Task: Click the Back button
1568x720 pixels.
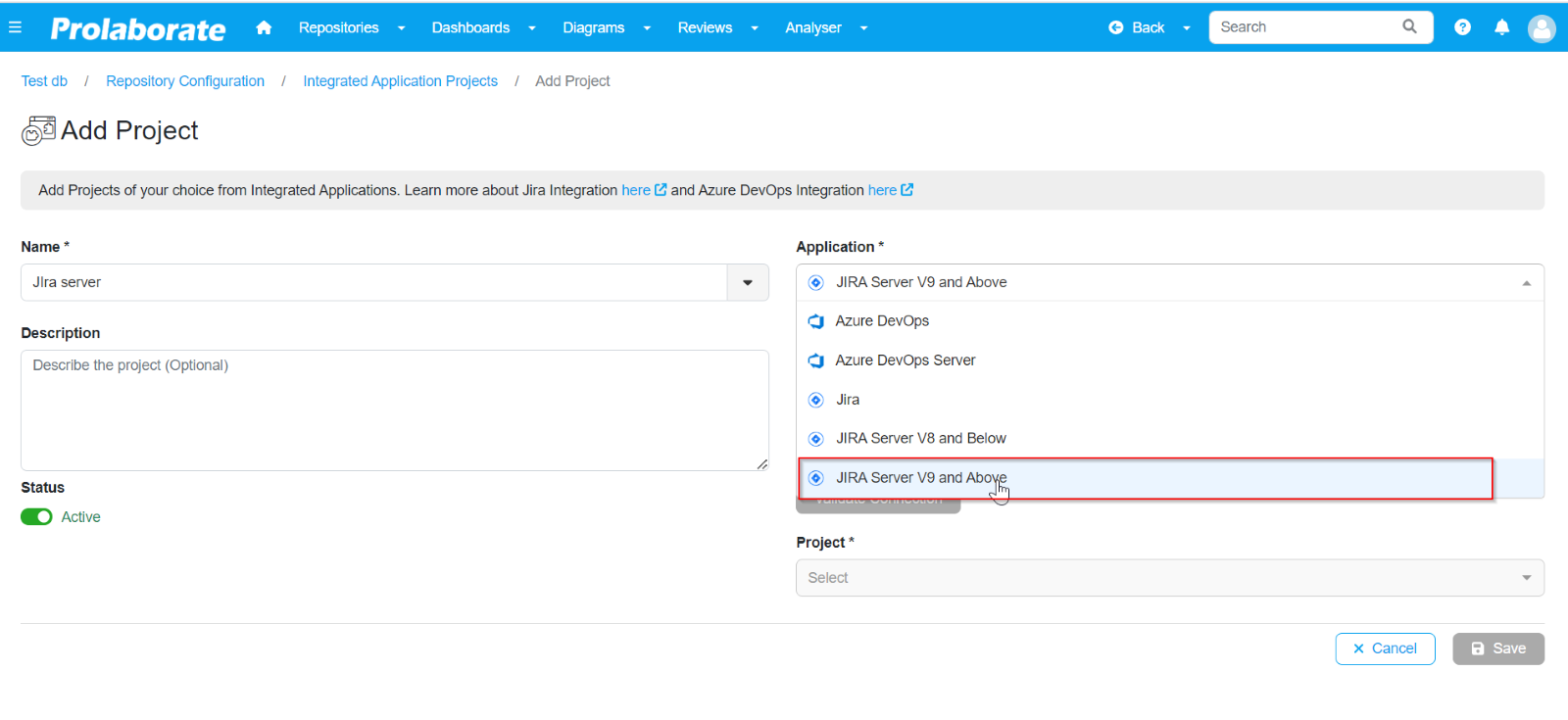Action: point(1149,27)
